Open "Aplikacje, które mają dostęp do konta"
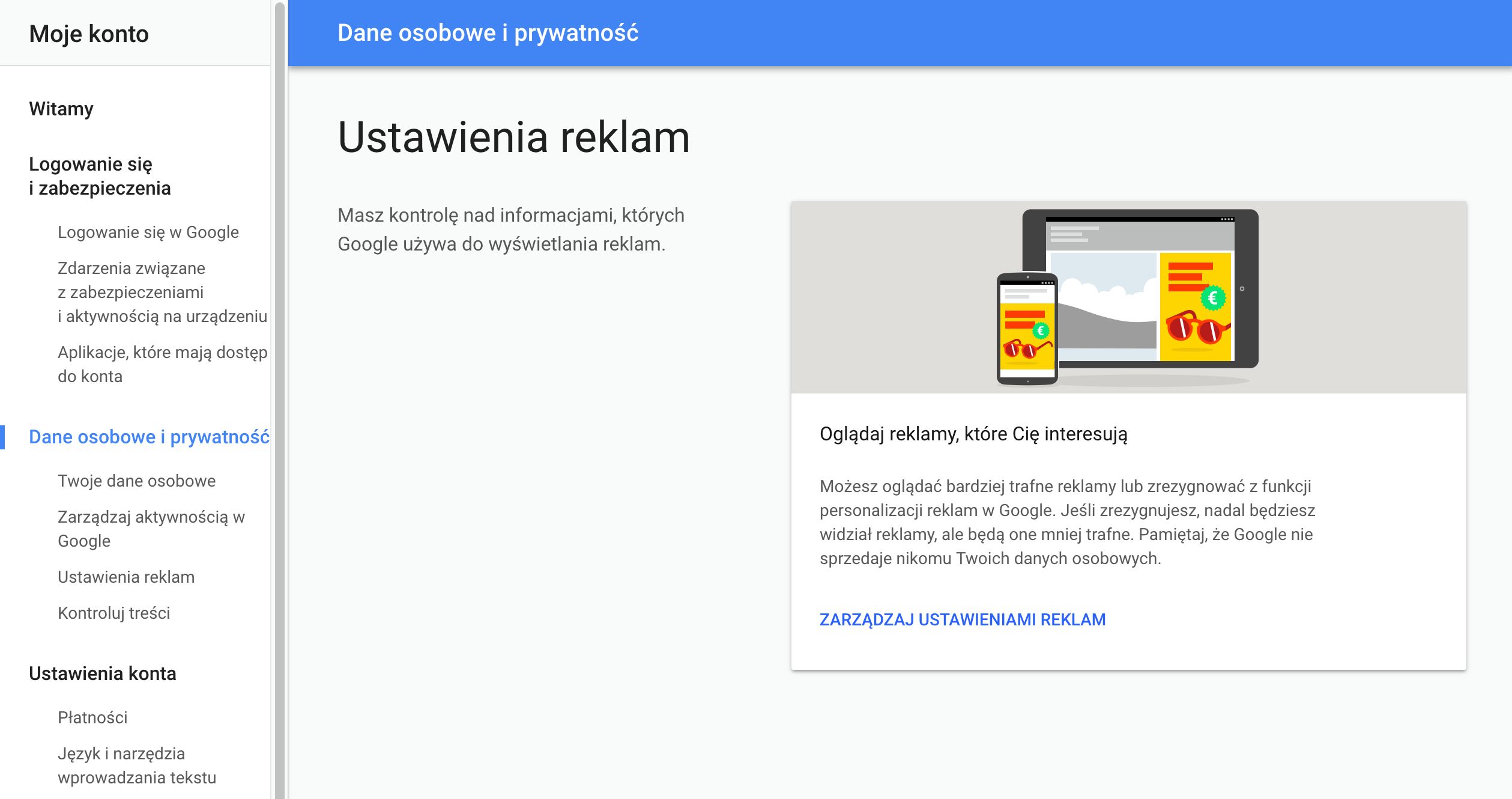This screenshot has height=799, width=1512. [x=162, y=364]
